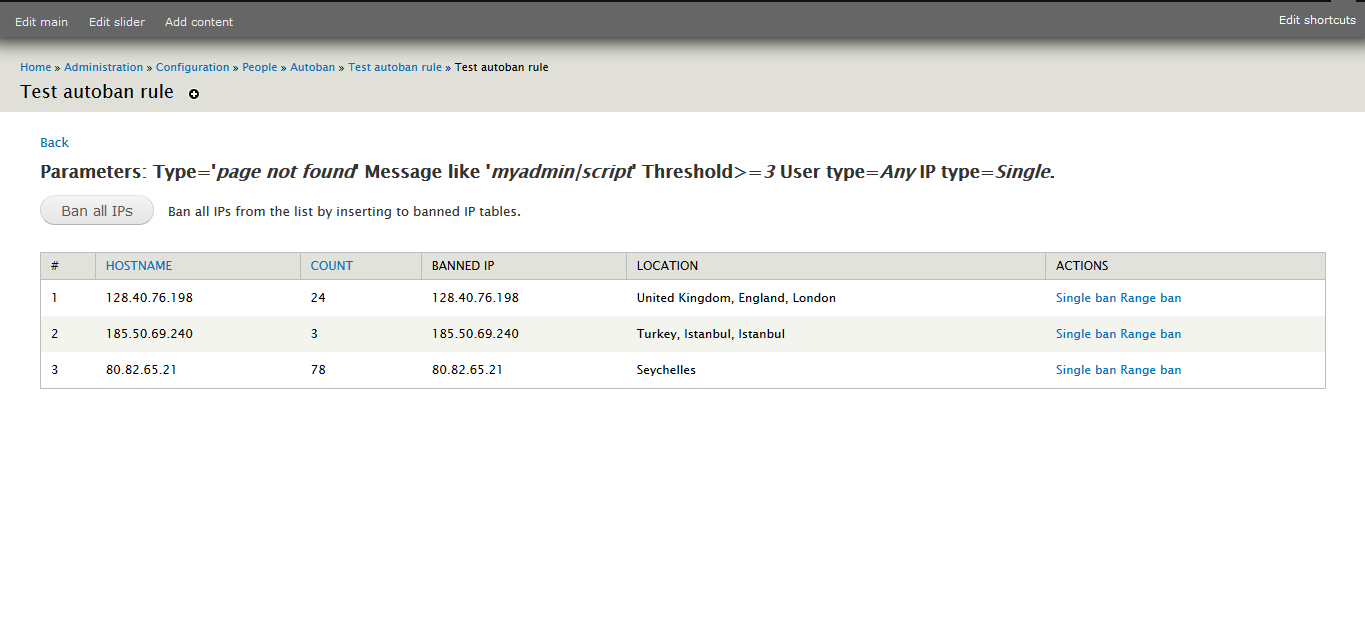The height and width of the screenshot is (631, 1365).
Task: Open Edit main in the shortcuts bar
Action: pos(41,20)
